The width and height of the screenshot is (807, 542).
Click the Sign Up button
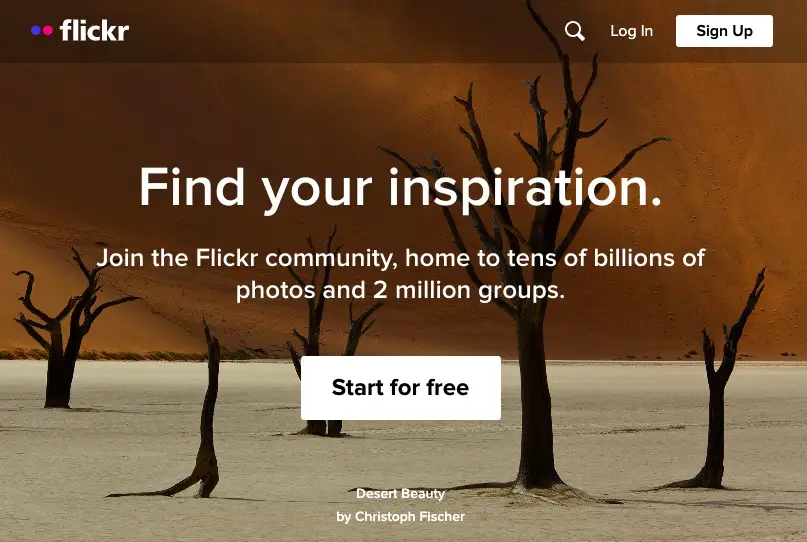point(724,31)
